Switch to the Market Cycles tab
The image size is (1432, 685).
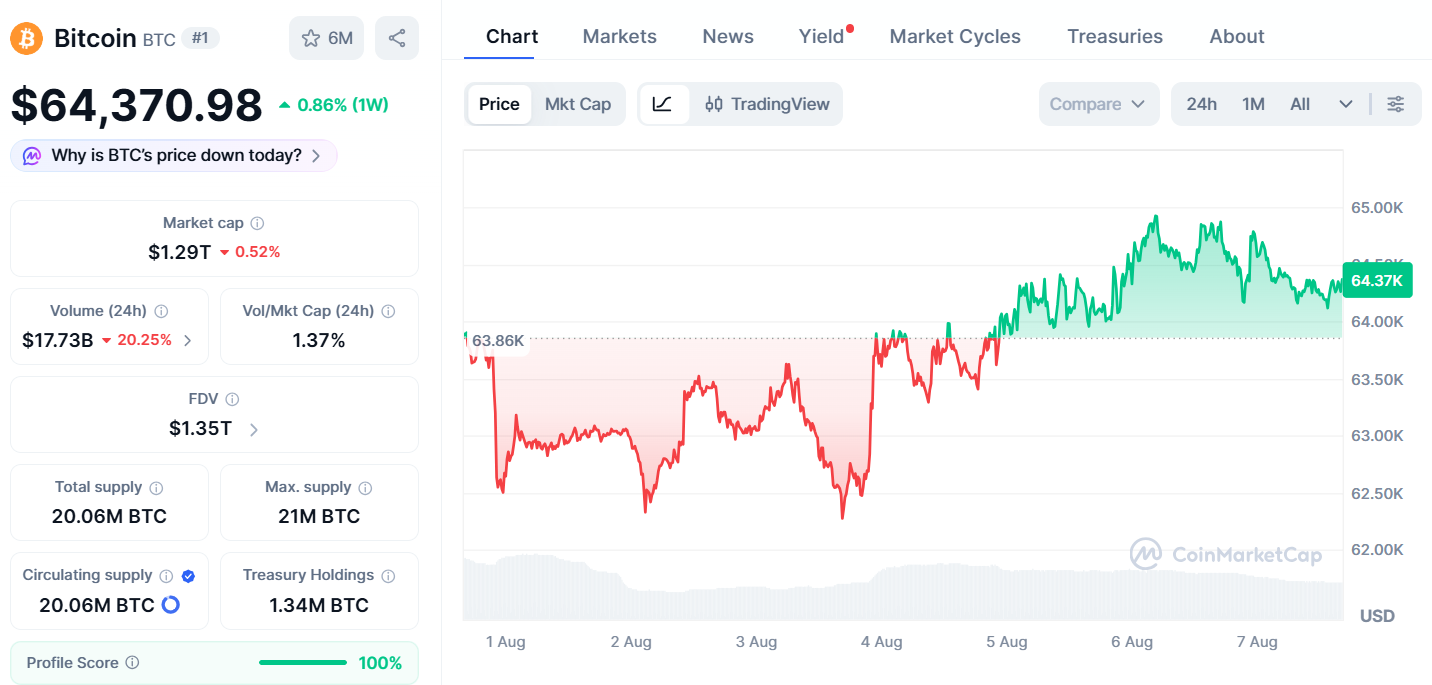pos(955,36)
